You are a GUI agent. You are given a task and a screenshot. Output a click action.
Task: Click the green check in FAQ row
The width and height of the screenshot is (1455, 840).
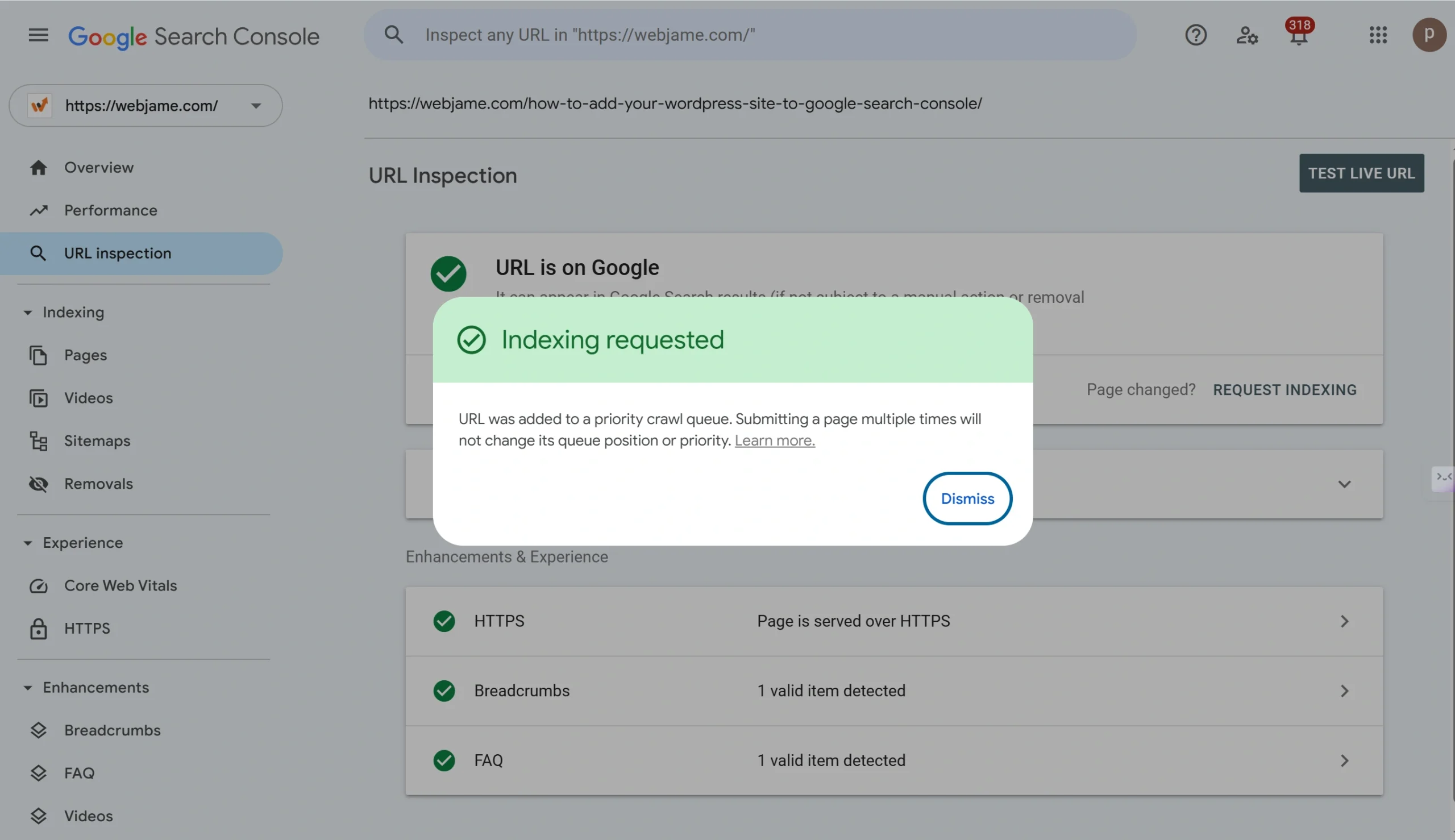tap(444, 761)
